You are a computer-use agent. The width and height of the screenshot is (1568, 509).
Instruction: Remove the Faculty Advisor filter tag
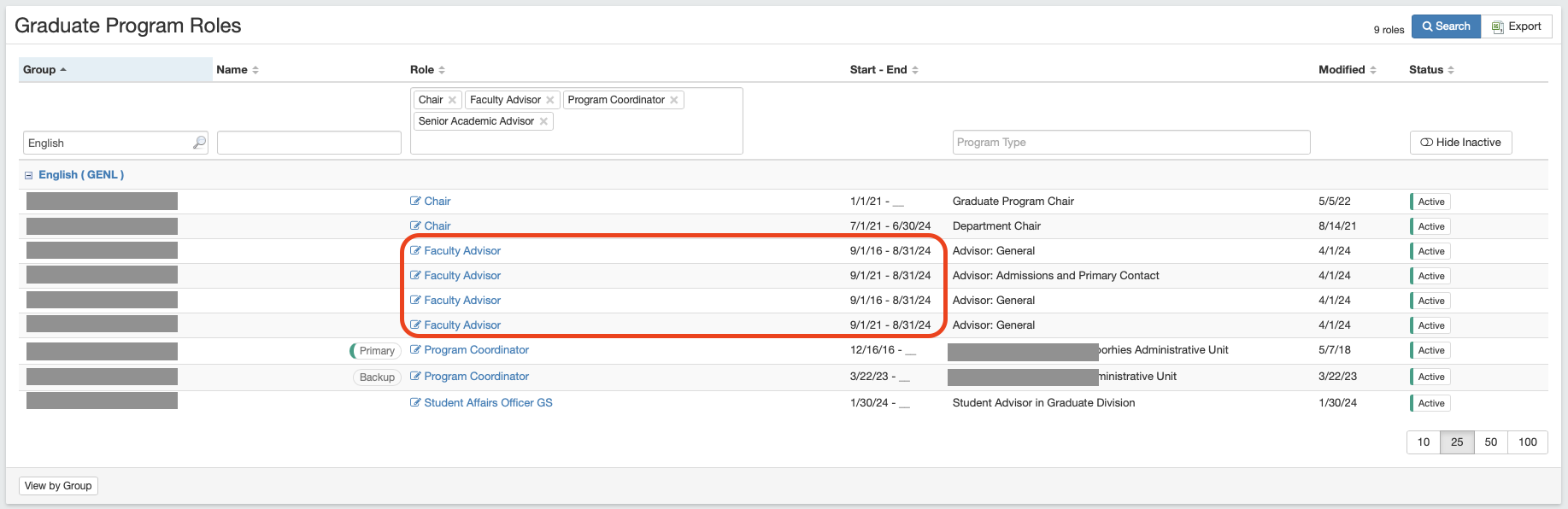pos(550,100)
